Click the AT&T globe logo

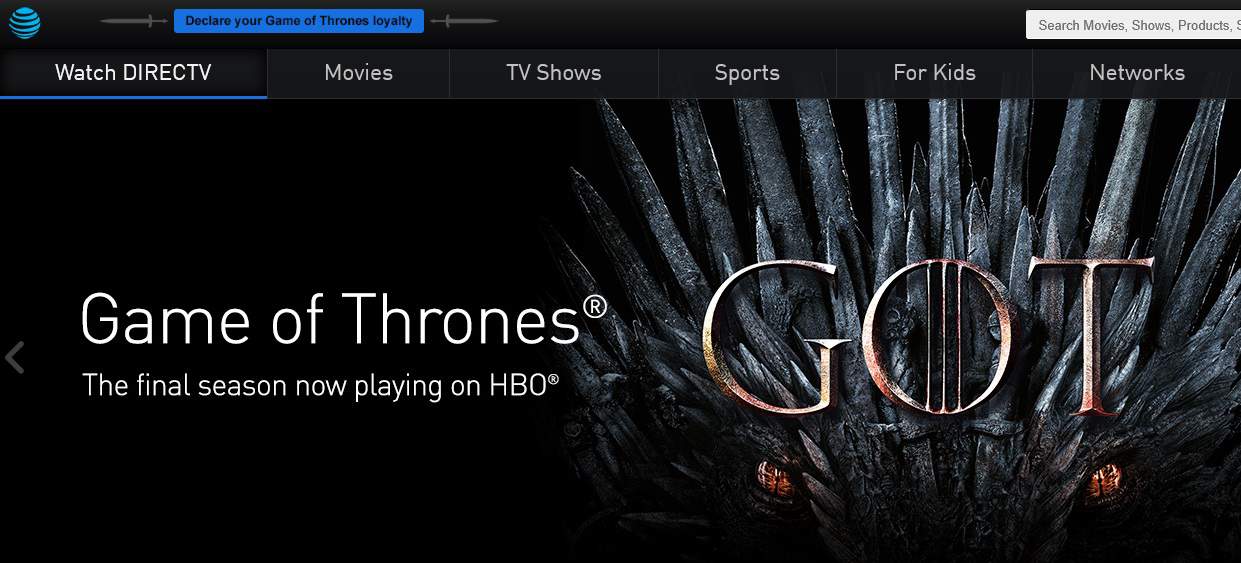(x=25, y=22)
